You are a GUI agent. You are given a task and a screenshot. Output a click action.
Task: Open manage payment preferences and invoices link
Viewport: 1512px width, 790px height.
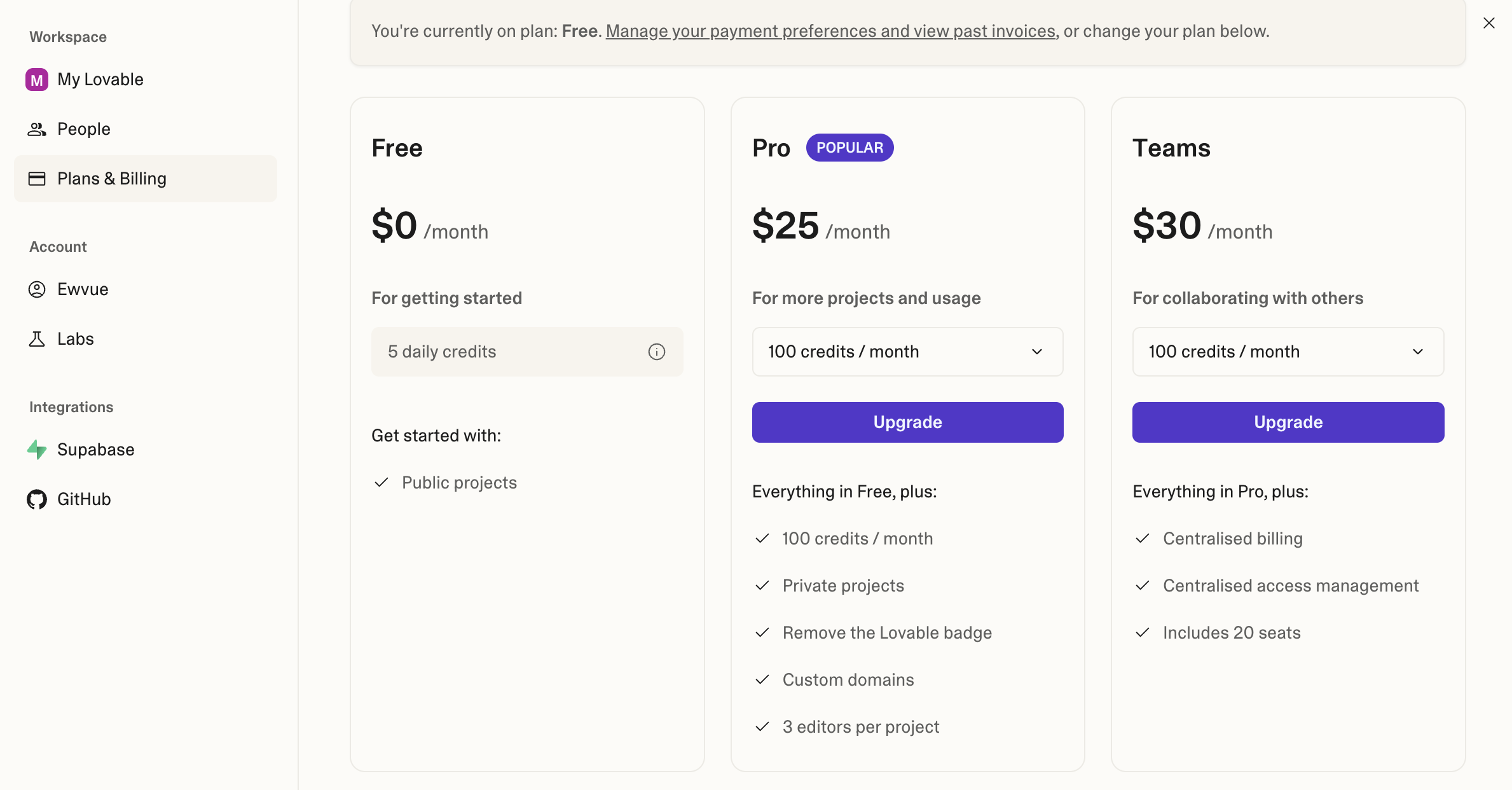click(x=830, y=31)
